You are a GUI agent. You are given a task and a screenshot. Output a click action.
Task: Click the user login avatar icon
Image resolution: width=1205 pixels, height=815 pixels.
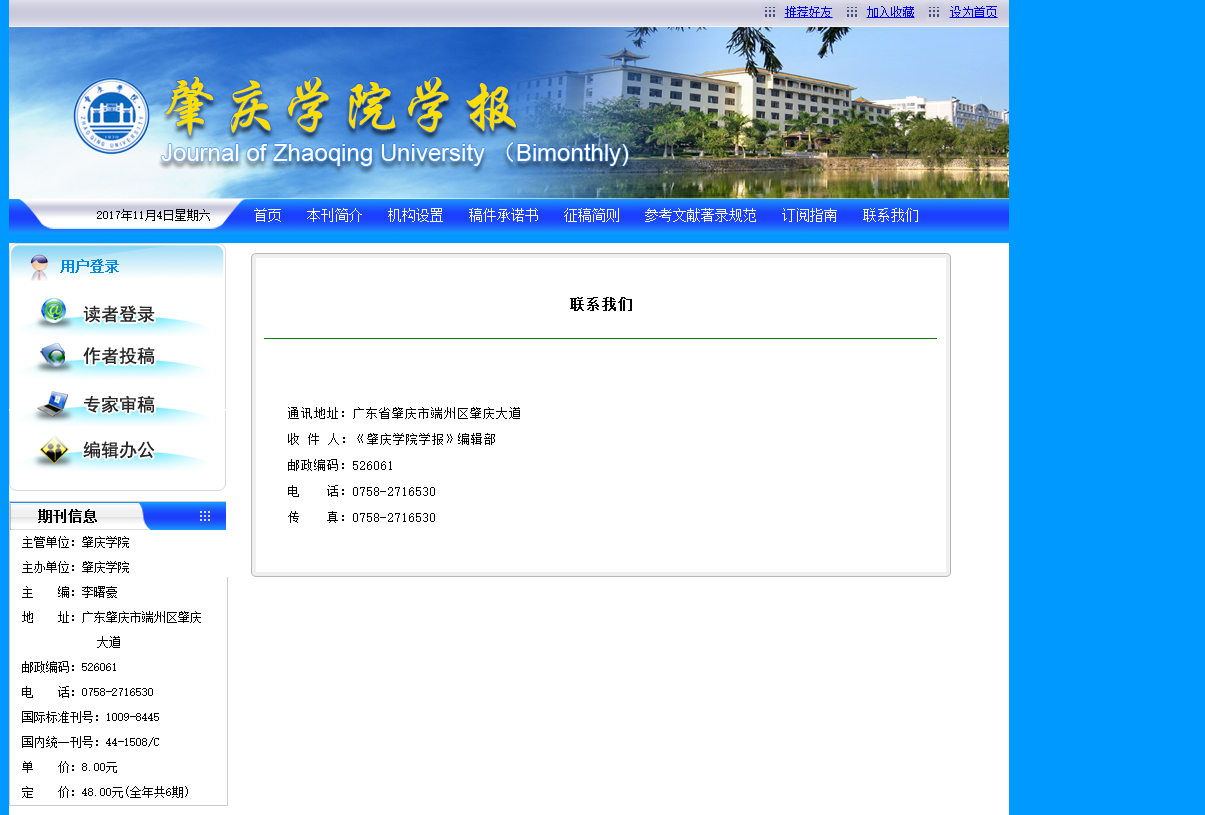click(x=39, y=267)
